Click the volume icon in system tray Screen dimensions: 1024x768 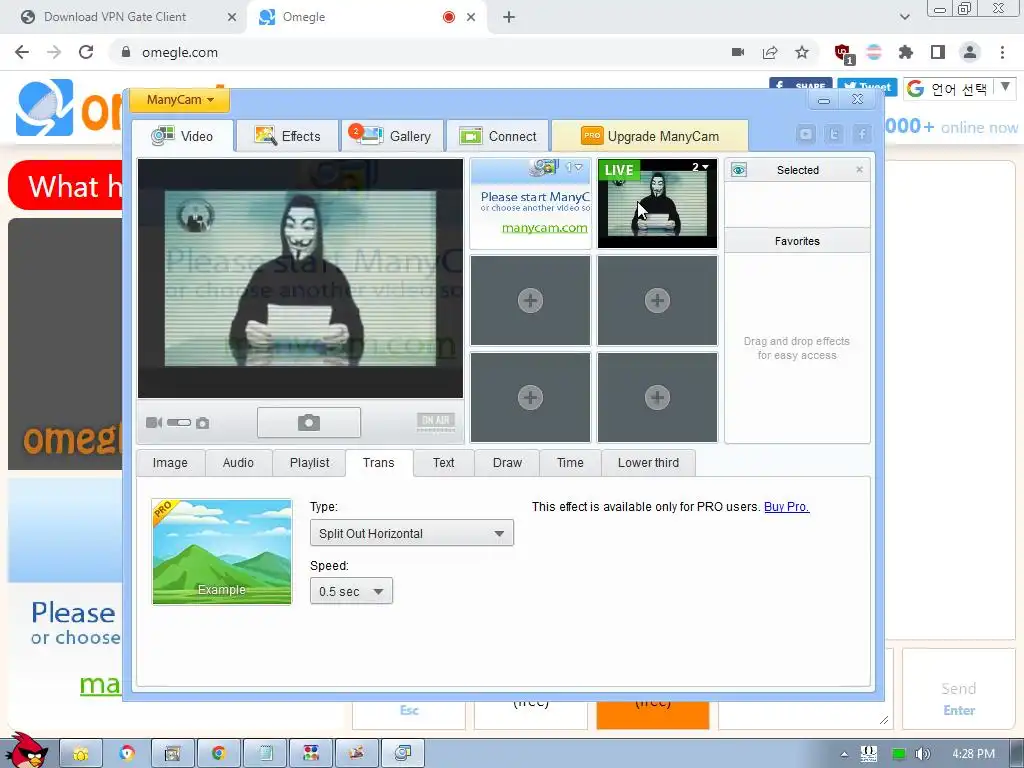(923, 754)
